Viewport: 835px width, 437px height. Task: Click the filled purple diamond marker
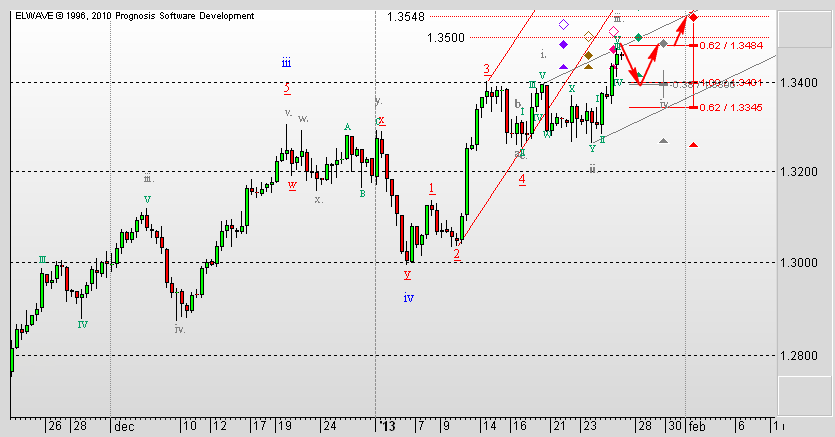tap(564, 45)
